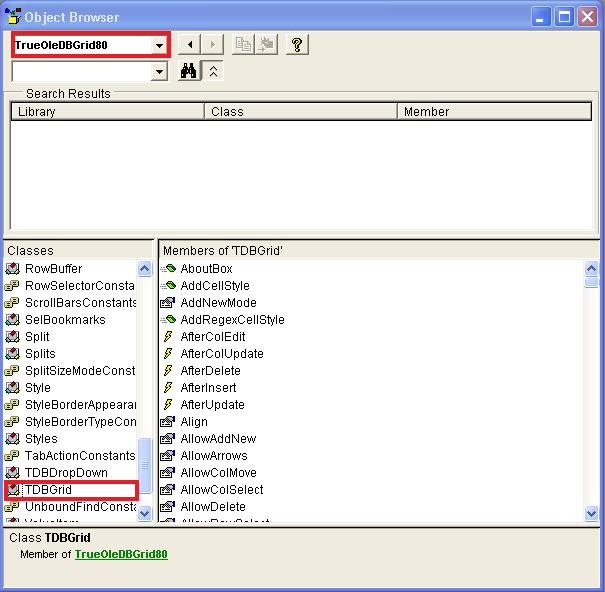Click the Class column header
Viewport: 605px width, 592px height.
pos(300,112)
